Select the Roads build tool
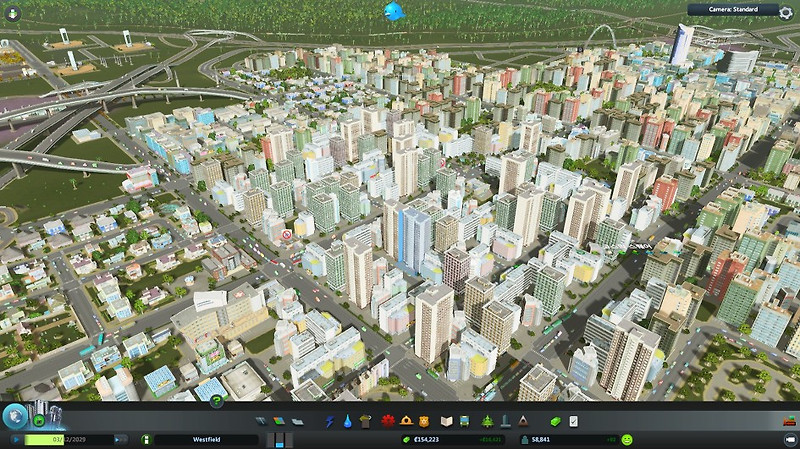The image size is (800, 449). click(261, 421)
